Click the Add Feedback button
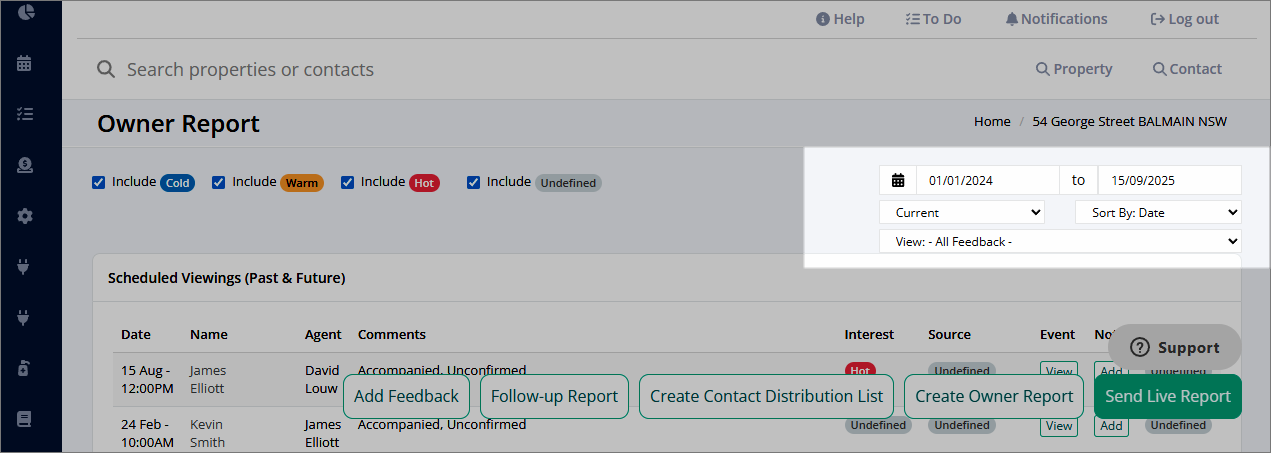Screen dimensions: 1271x453 tap(406, 396)
